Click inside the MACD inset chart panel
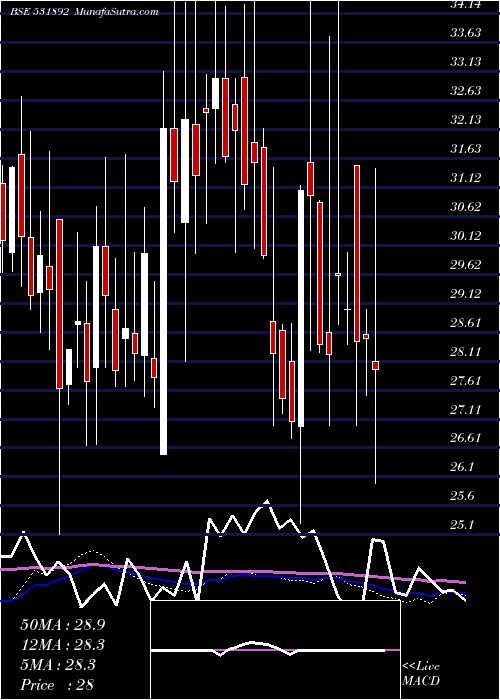 point(275,650)
